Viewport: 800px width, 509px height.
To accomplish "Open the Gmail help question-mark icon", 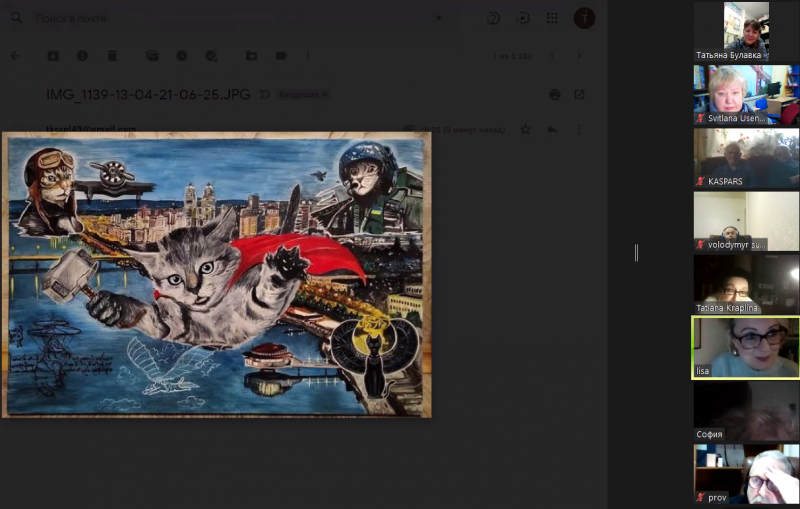I will tap(493, 18).
